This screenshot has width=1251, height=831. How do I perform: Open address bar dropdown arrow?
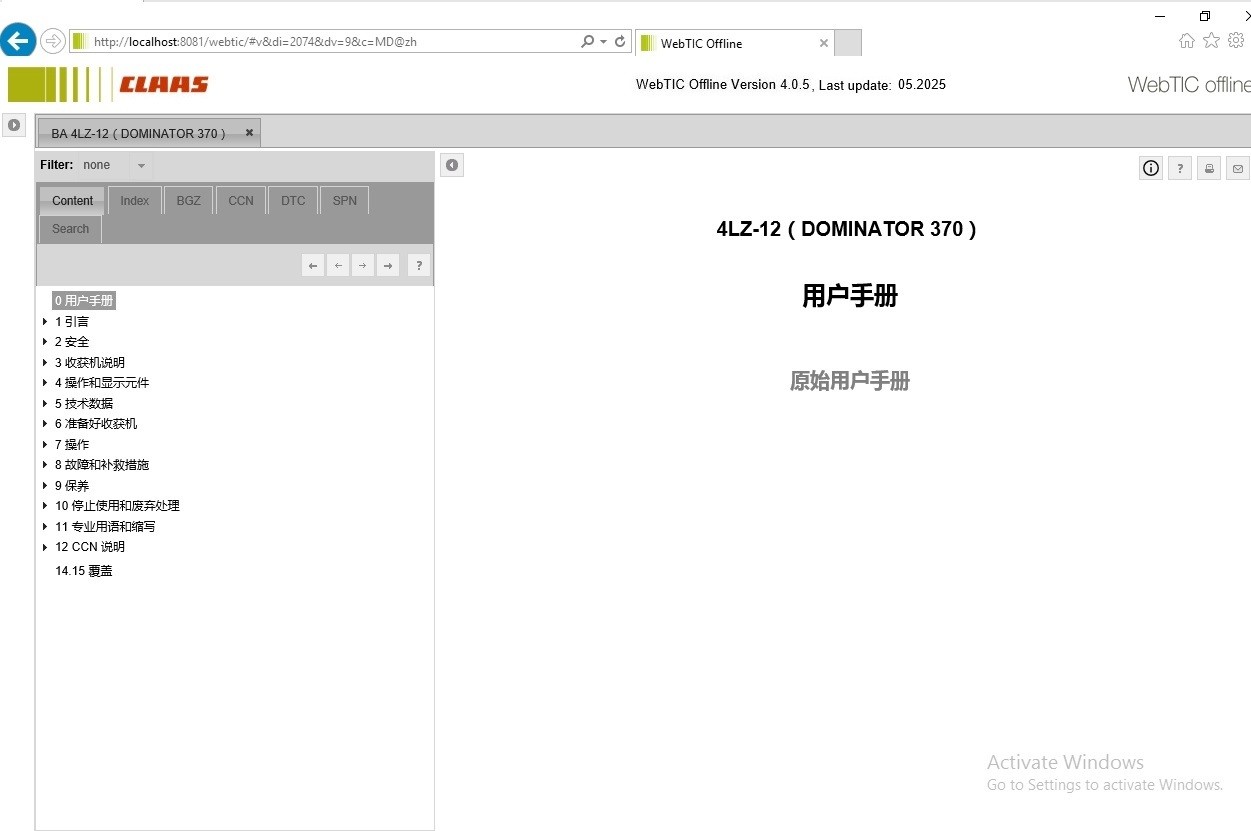coord(604,41)
